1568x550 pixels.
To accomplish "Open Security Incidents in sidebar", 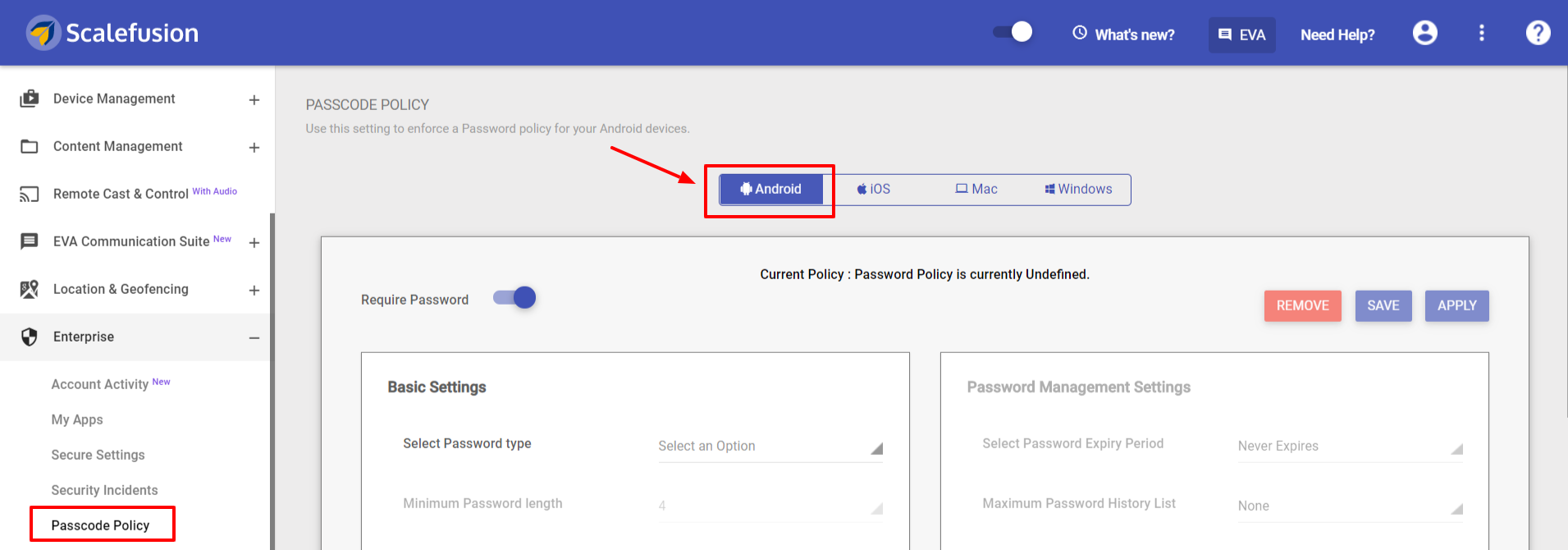I will click(104, 490).
